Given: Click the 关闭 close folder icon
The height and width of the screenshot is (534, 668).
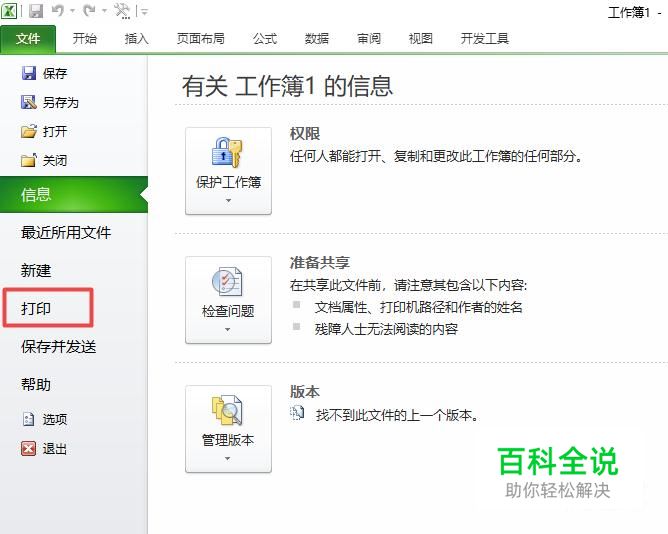Looking at the screenshot, I should (x=29, y=160).
